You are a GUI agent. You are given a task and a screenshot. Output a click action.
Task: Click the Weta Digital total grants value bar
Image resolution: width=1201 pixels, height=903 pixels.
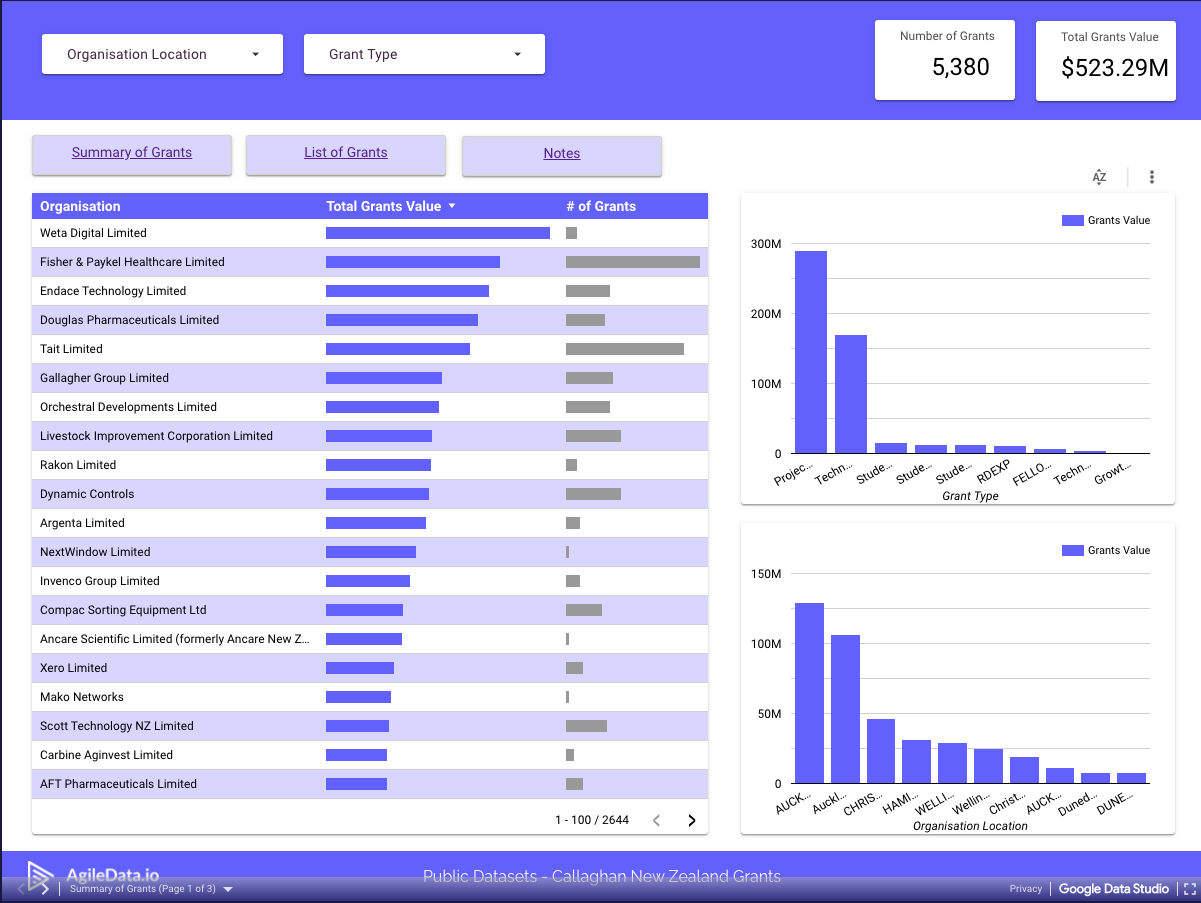click(438, 233)
